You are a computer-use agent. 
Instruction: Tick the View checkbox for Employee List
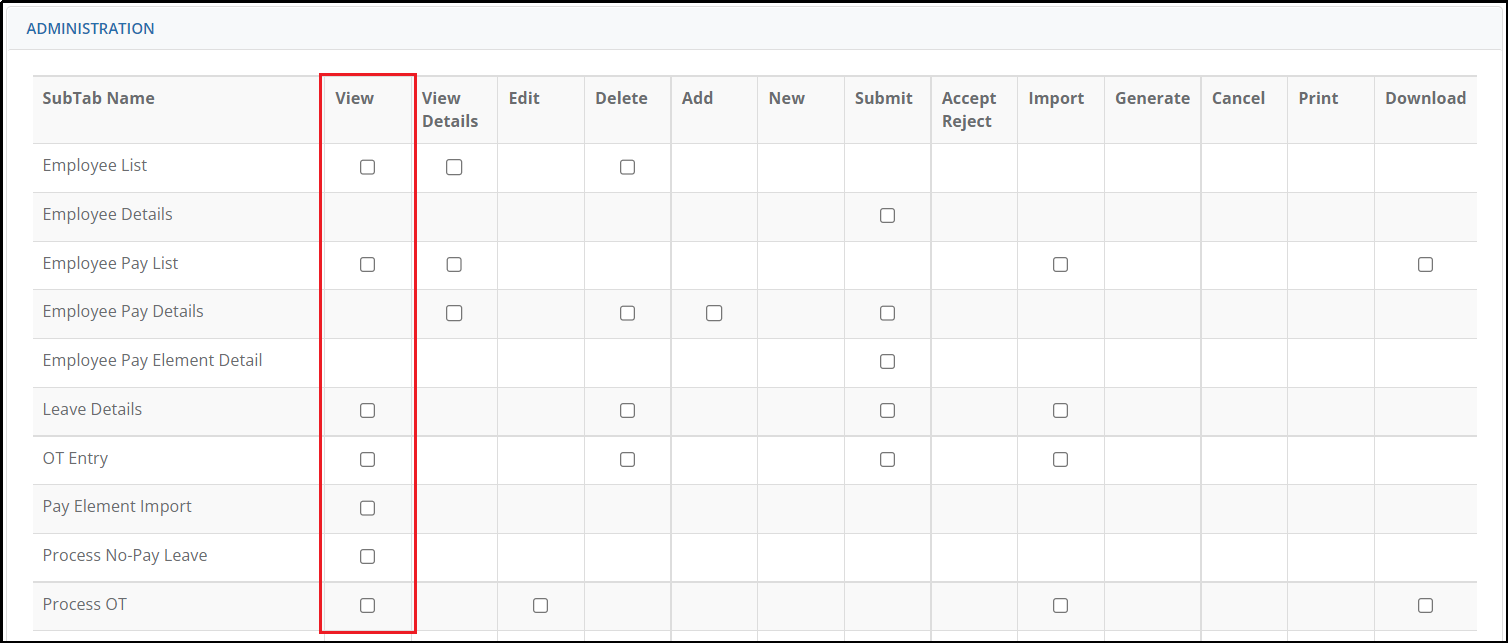coord(367,167)
